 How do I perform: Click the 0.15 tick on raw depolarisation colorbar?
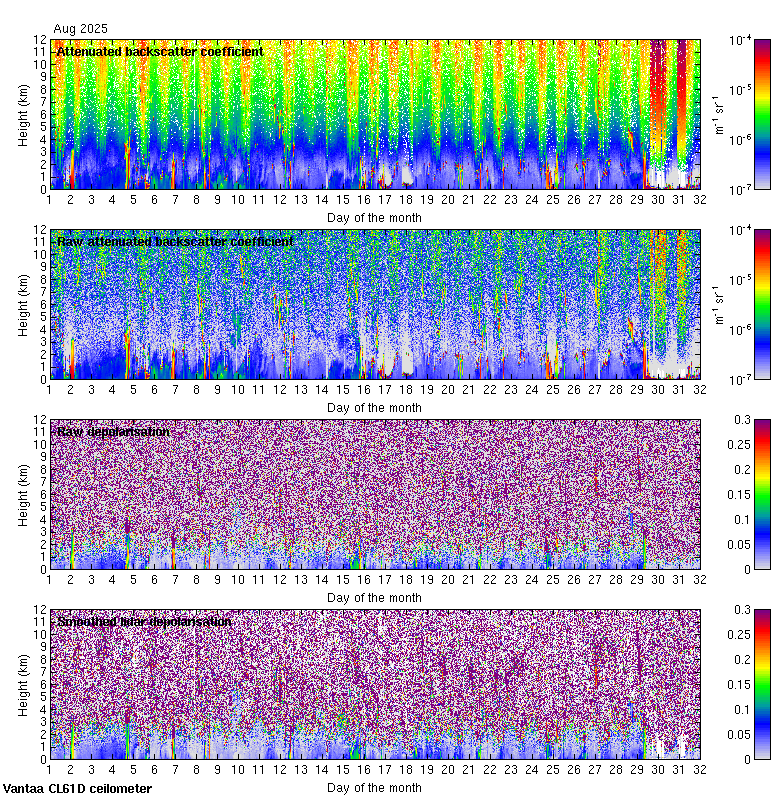click(x=758, y=494)
